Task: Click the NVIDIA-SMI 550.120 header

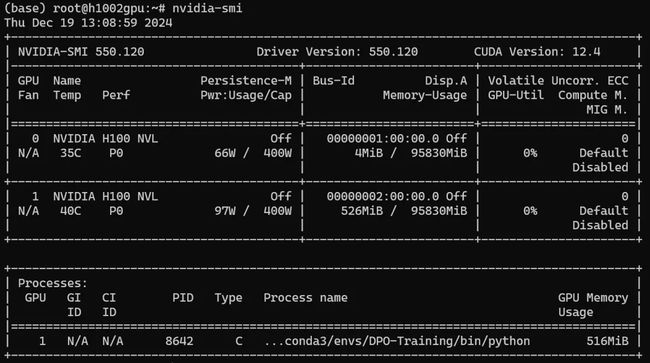Action: coord(81,52)
